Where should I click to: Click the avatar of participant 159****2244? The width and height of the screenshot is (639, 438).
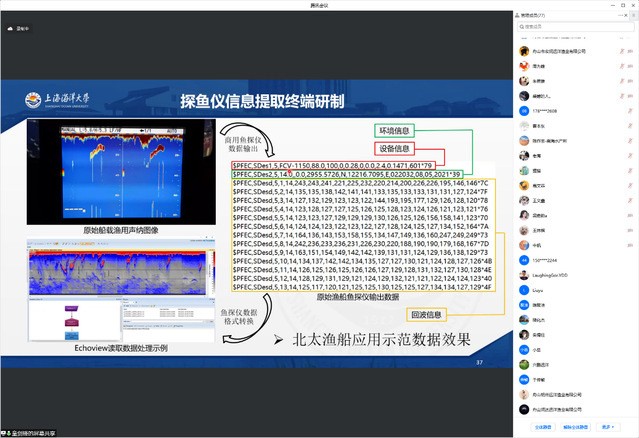(x=523, y=260)
